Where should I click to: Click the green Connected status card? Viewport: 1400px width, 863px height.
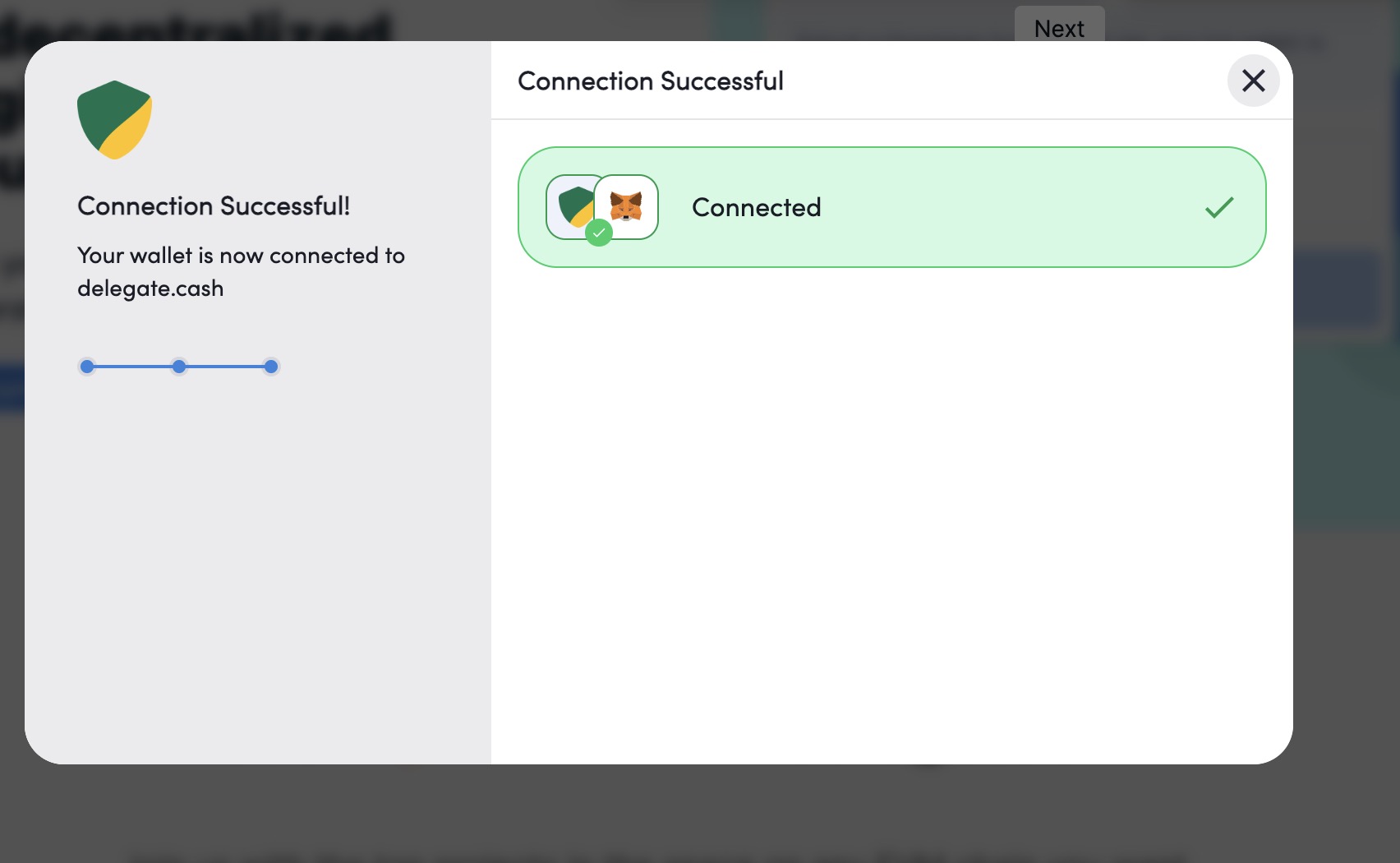(x=891, y=207)
